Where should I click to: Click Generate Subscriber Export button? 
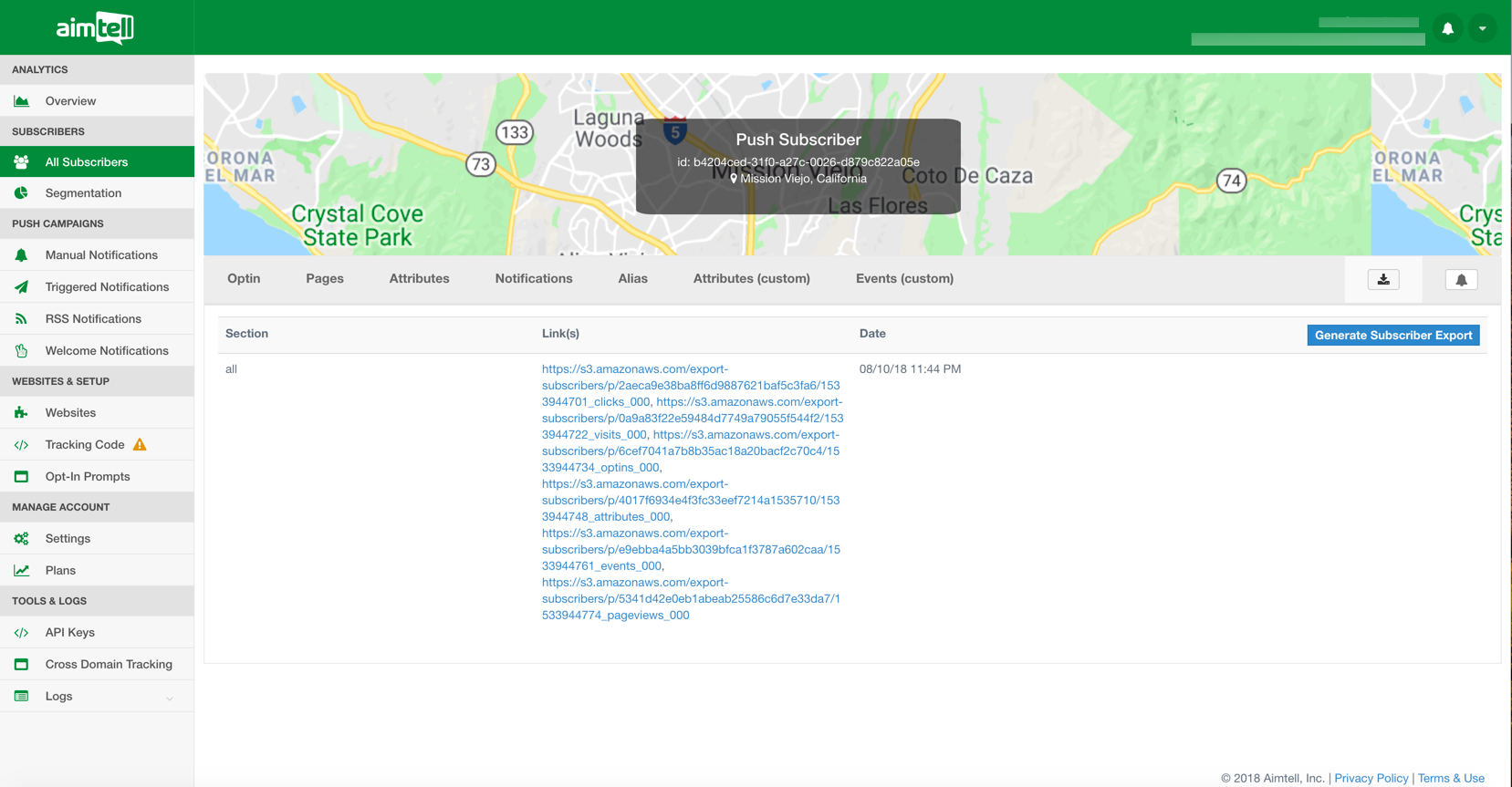click(x=1392, y=336)
